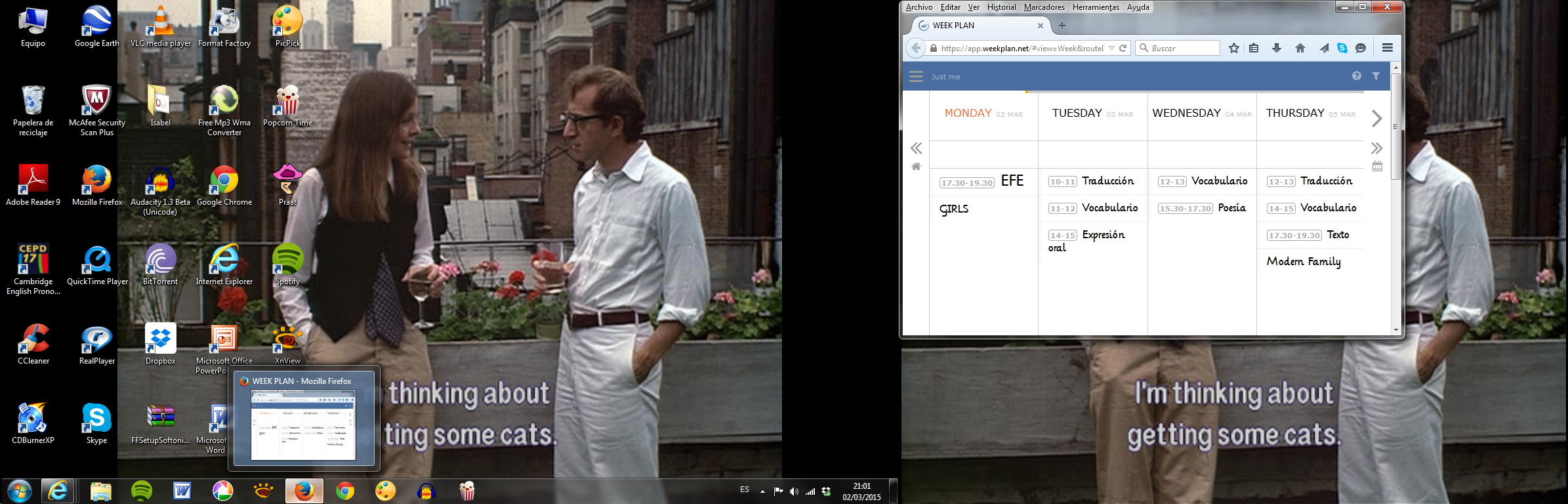1568x504 pixels.
Task: Open the Firefox hamburger application menu
Action: pyautogui.click(x=1387, y=48)
